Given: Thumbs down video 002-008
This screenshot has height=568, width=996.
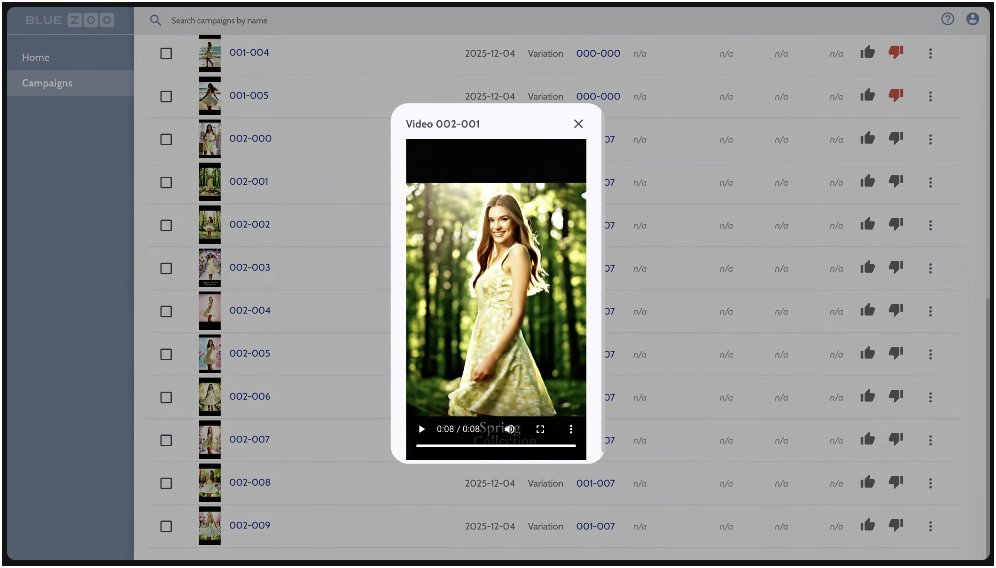Looking at the screenshot, I should [896, 483].
